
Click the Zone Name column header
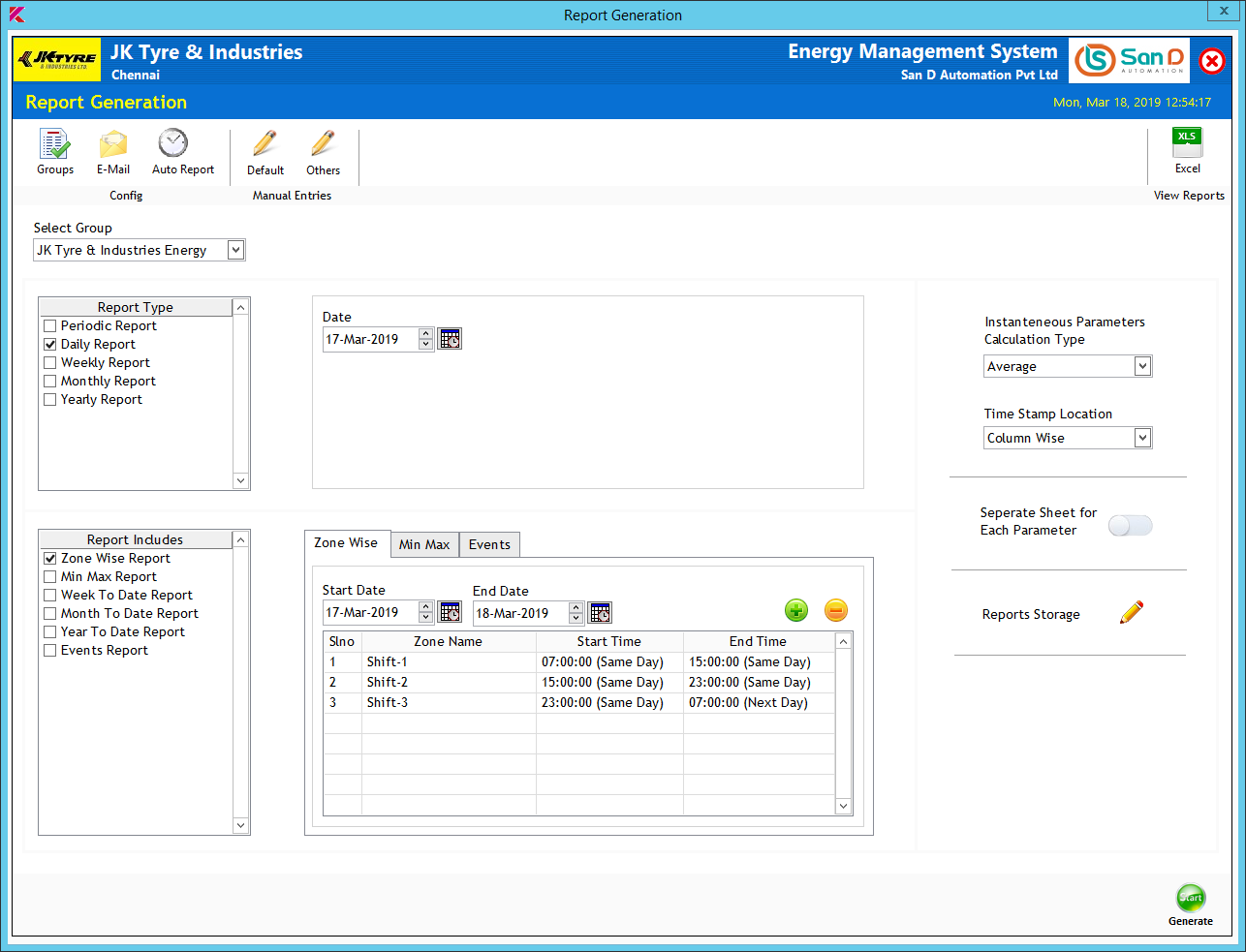(x=449, y=641)
